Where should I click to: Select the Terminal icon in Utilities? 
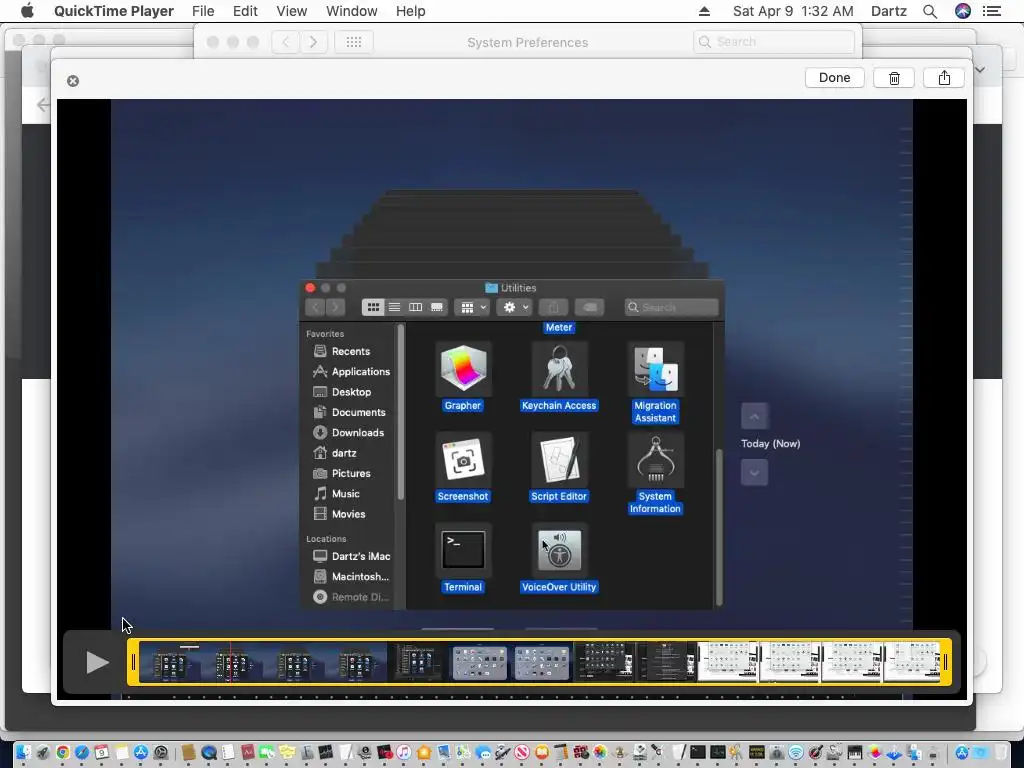click(462, 551)
